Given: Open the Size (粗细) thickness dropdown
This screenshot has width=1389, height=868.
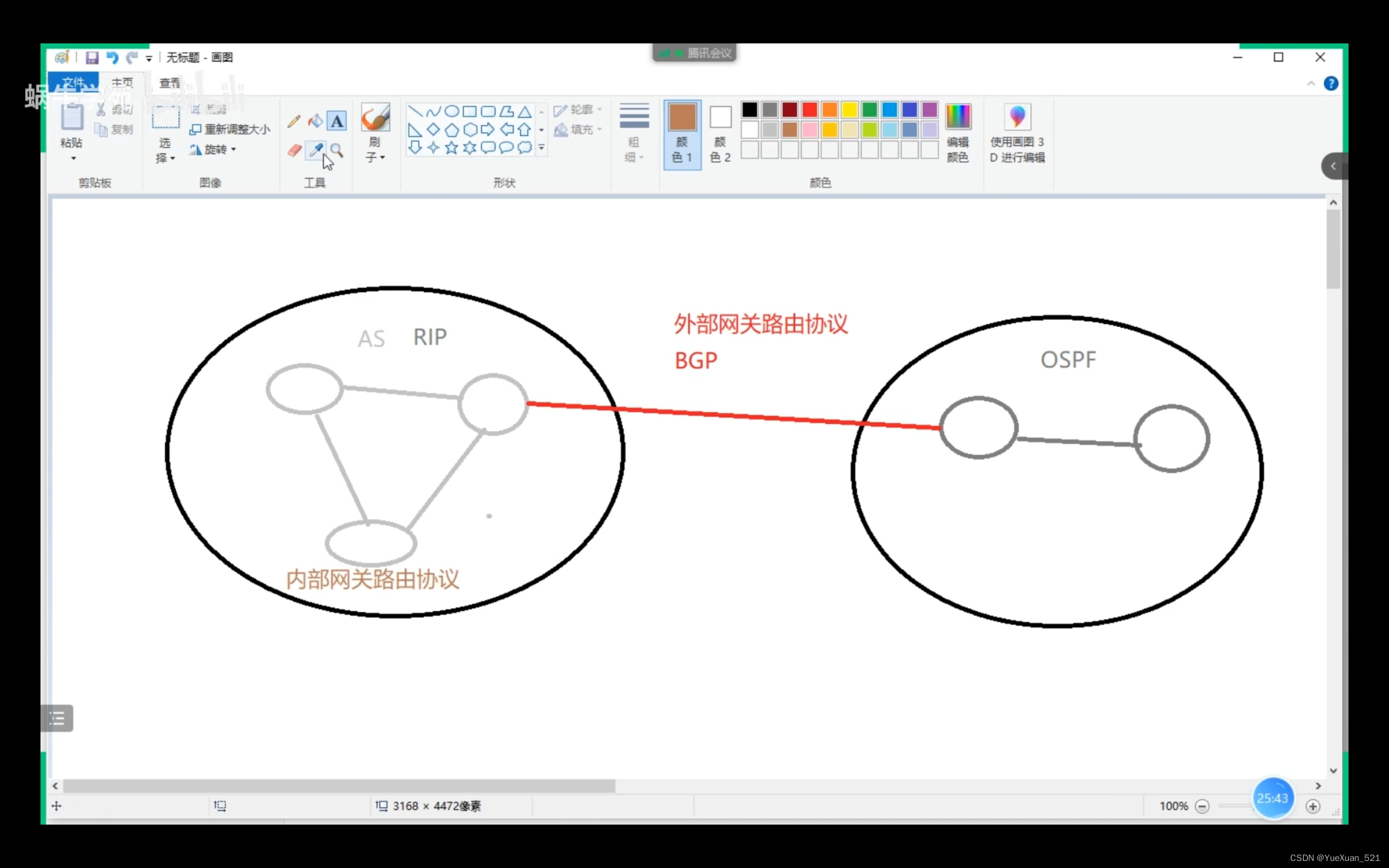Looking at the screenshot, I should pos(634,133).
